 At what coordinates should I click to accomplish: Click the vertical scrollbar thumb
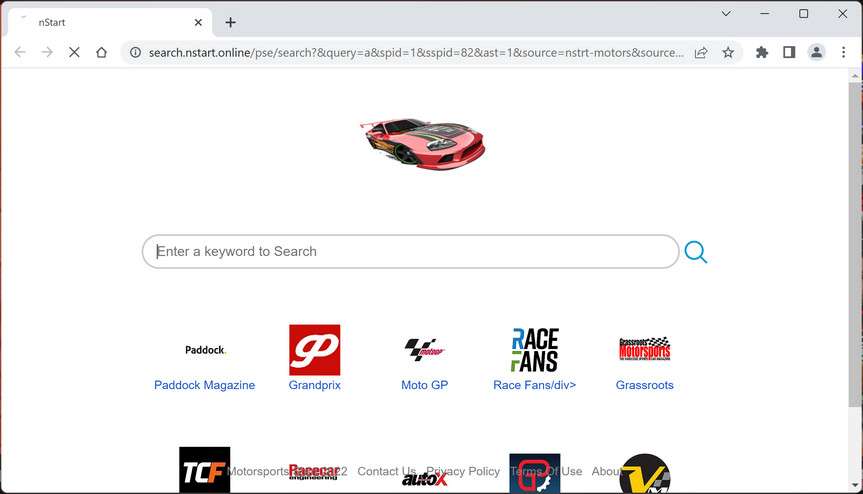[855, 245]
